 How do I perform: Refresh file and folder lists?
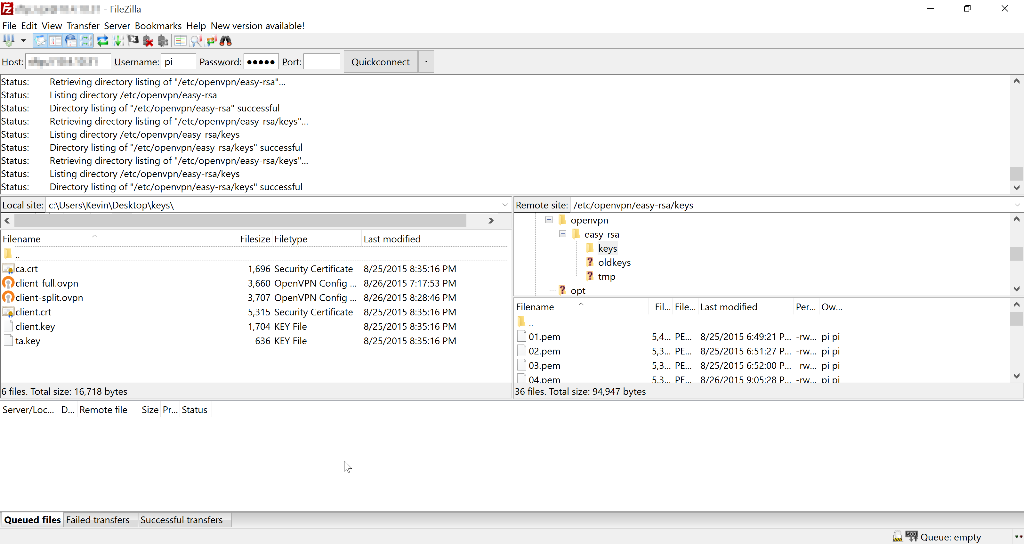pyautogui.click(x=103, y=40)
